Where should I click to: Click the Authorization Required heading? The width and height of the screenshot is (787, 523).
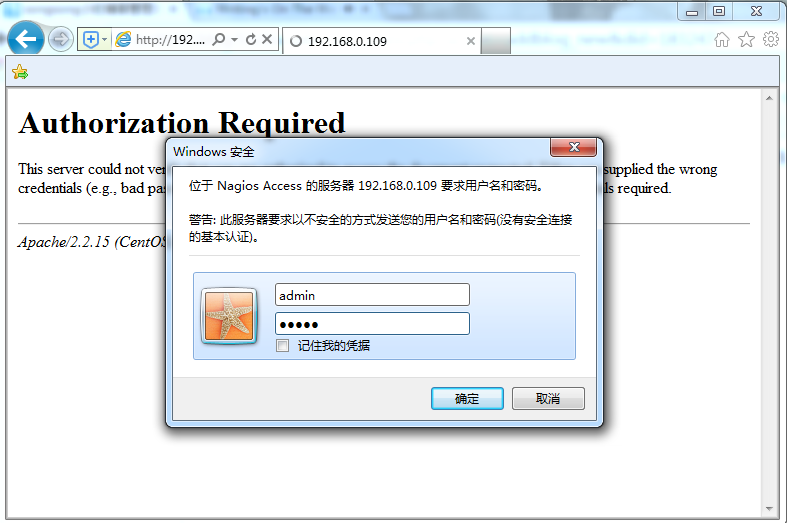pyautogui.click(x=182, y=123)
